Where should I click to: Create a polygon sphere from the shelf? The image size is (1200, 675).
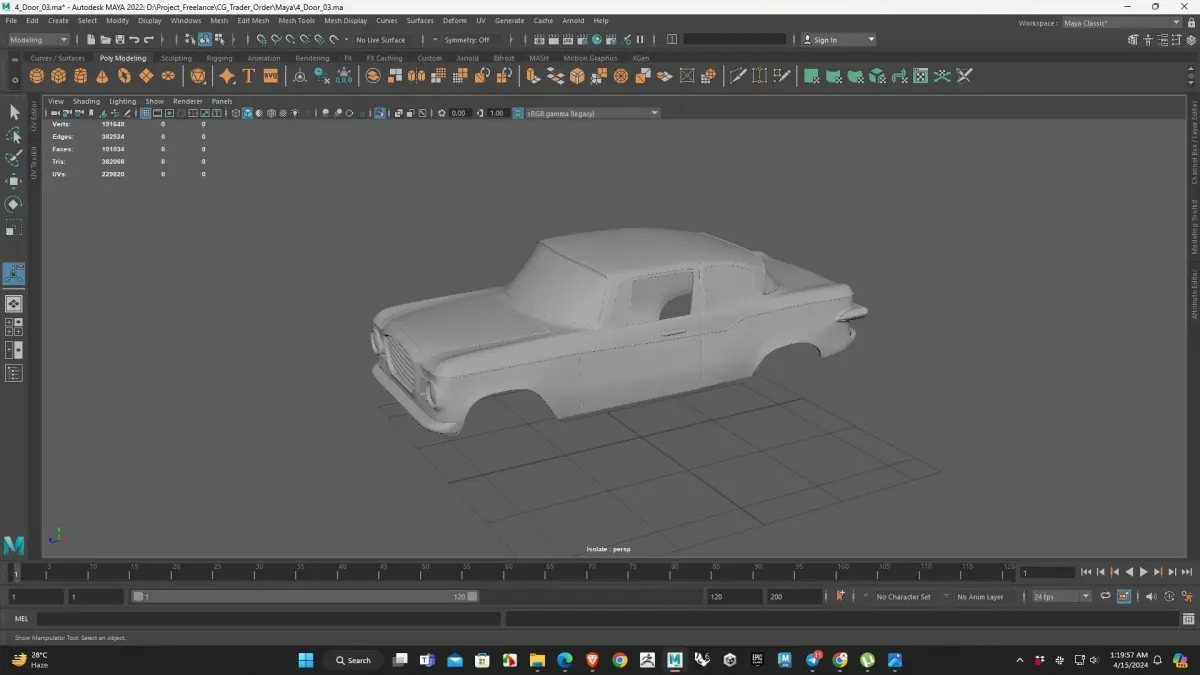(37, 76)
